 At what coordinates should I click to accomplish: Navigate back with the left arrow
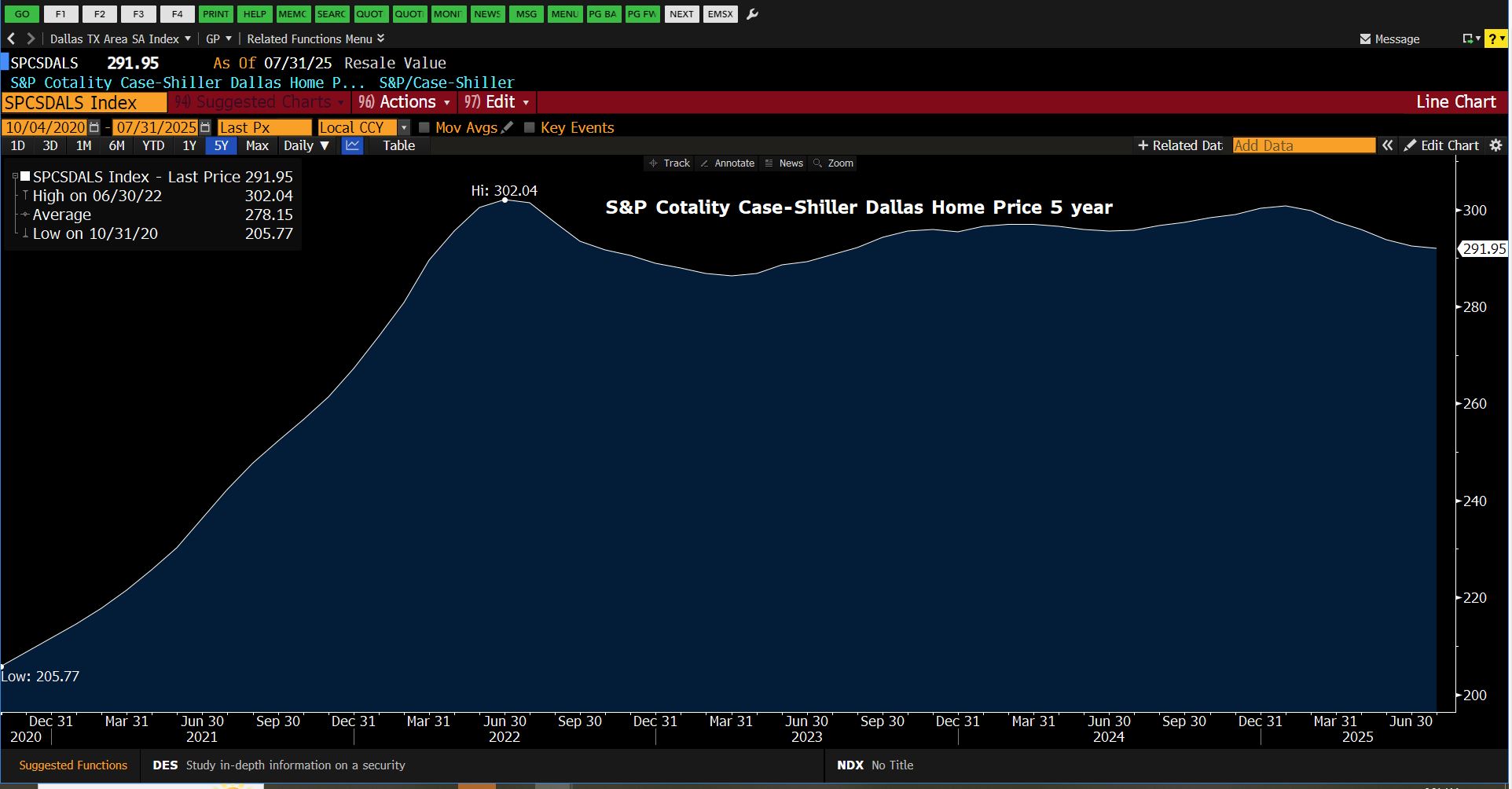pyautogui.click(x=11, y=39)
